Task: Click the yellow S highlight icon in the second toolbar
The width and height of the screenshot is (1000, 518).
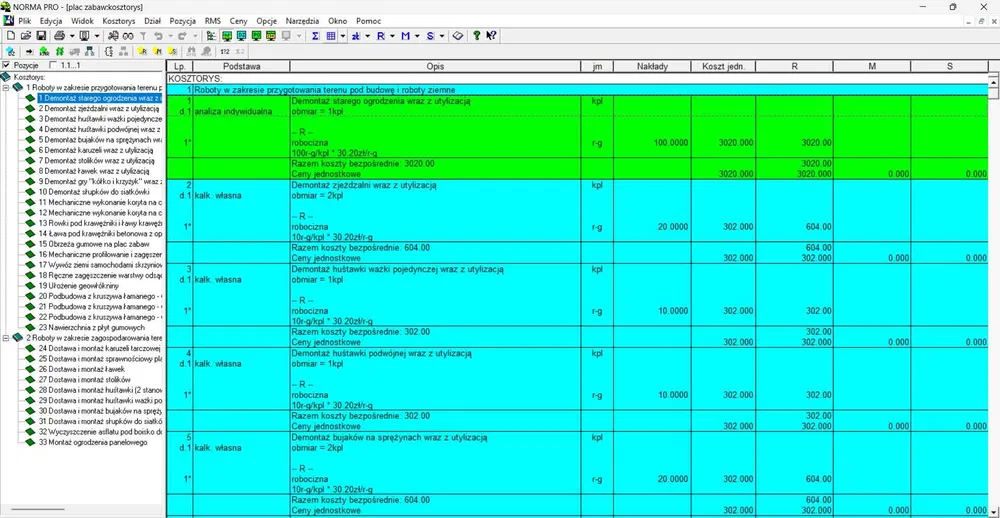Action: [x=172, y=51]
